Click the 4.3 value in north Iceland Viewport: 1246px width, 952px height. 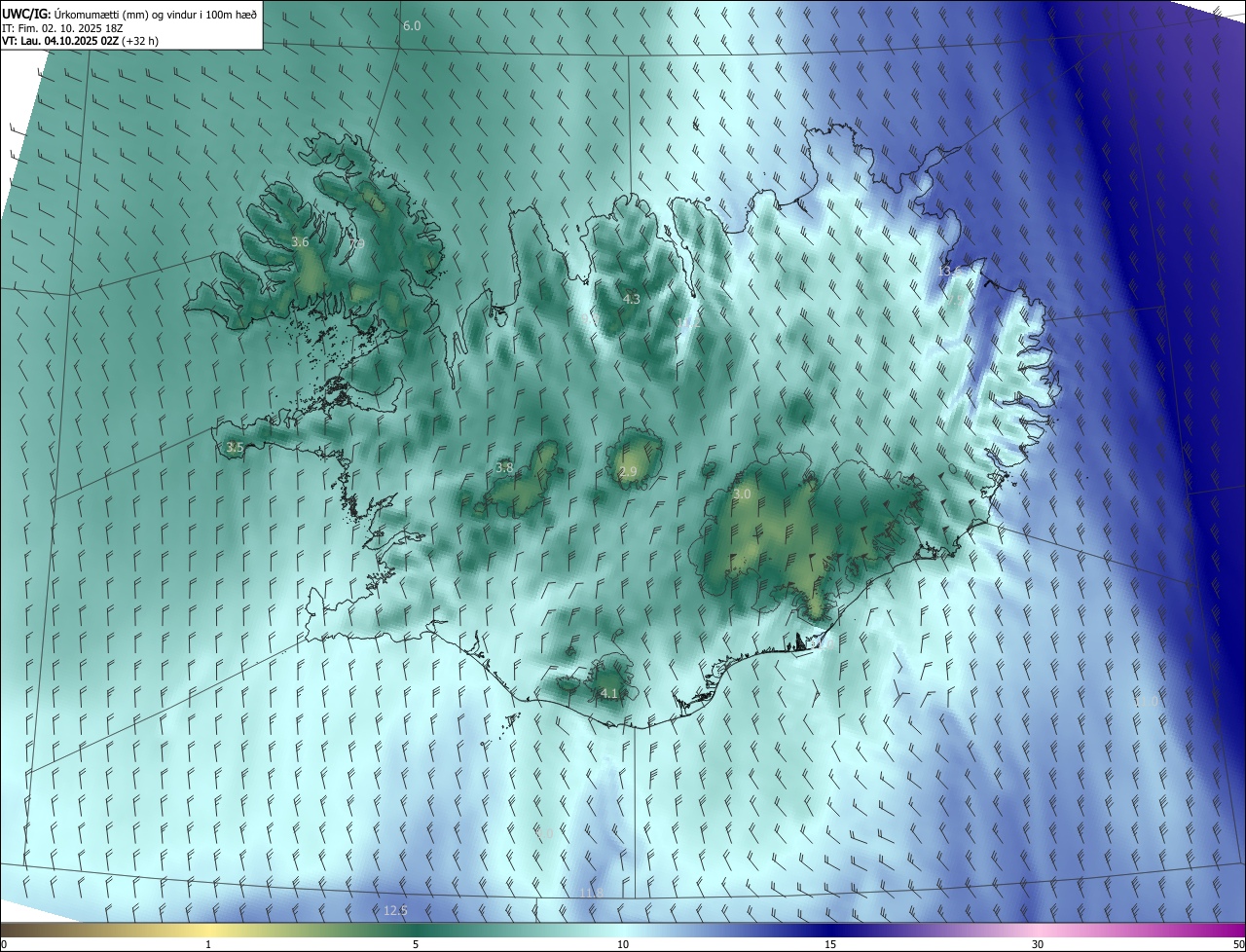[x=631, y=299]
